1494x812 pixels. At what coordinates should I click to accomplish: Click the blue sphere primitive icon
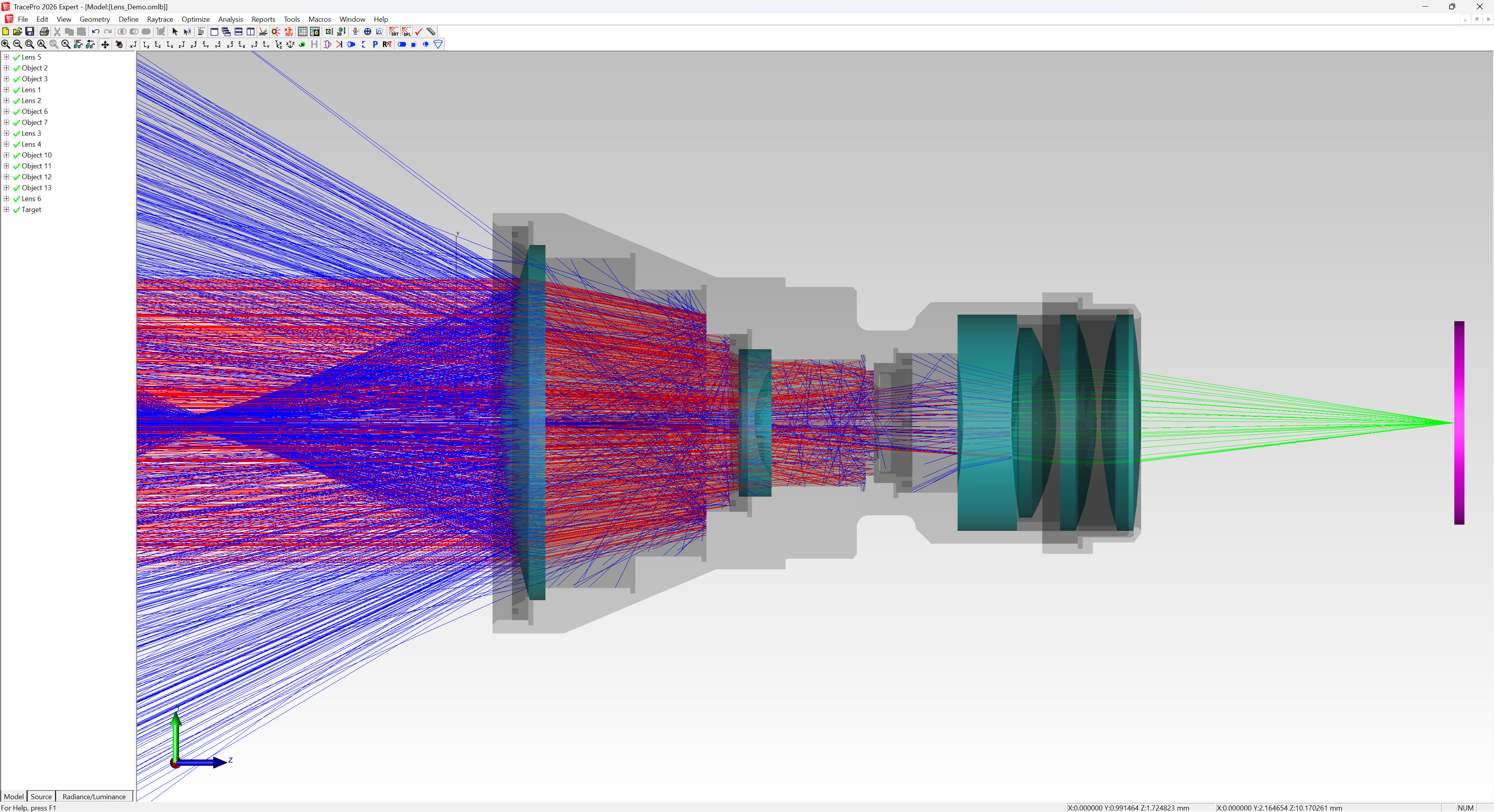click(x=426, y=45)
